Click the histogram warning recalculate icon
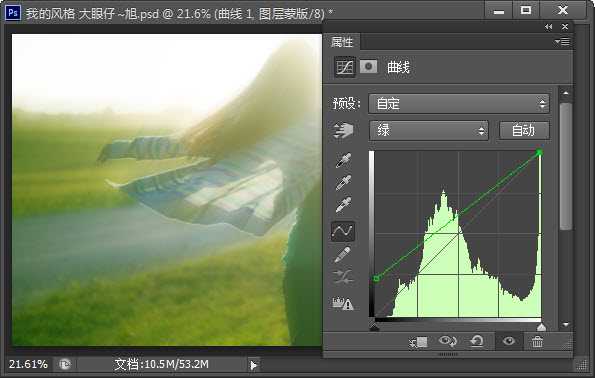 343,304
